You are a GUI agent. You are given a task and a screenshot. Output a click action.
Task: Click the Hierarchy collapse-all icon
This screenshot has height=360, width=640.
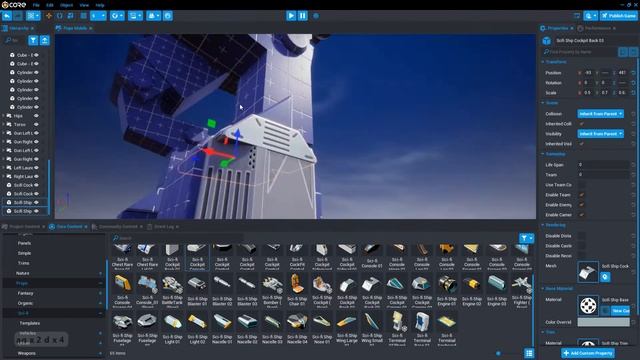coord(45,40)
